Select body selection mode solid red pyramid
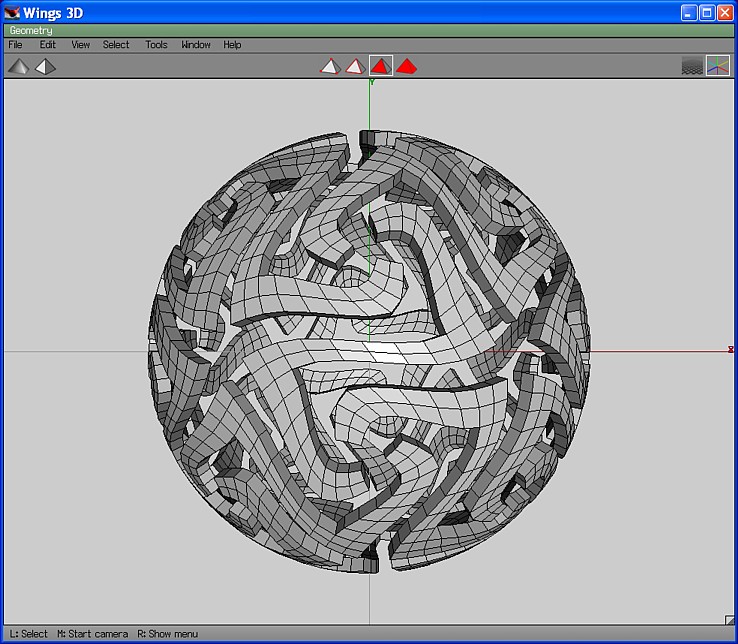Screen dimensions: 738x644 pyautogui.click(x=406, y=66)
